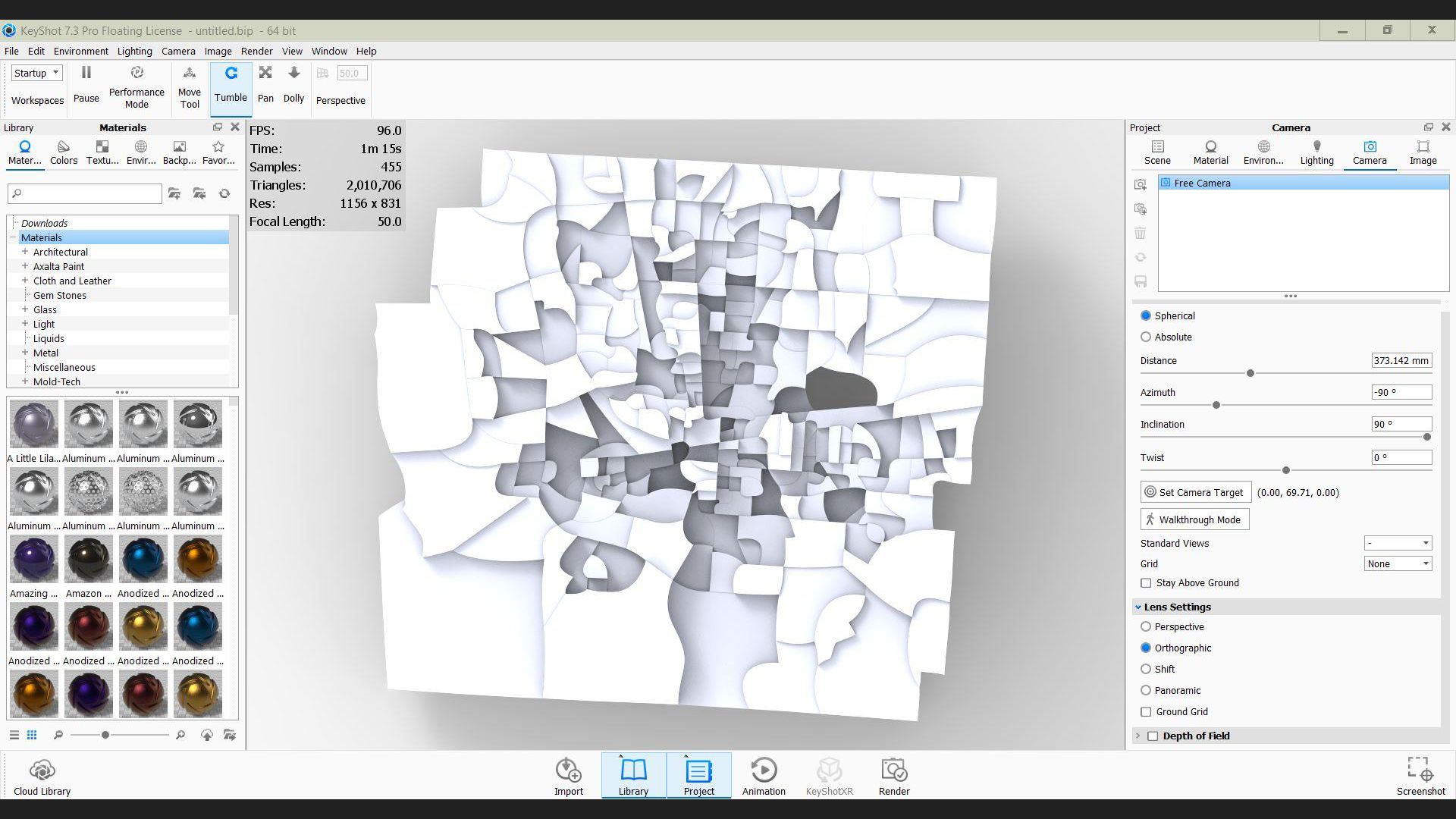Image resolution: width=1456 pixels, height=819 pixels.
Task: Click the Distance slider handle
Action: point(1250,374)
